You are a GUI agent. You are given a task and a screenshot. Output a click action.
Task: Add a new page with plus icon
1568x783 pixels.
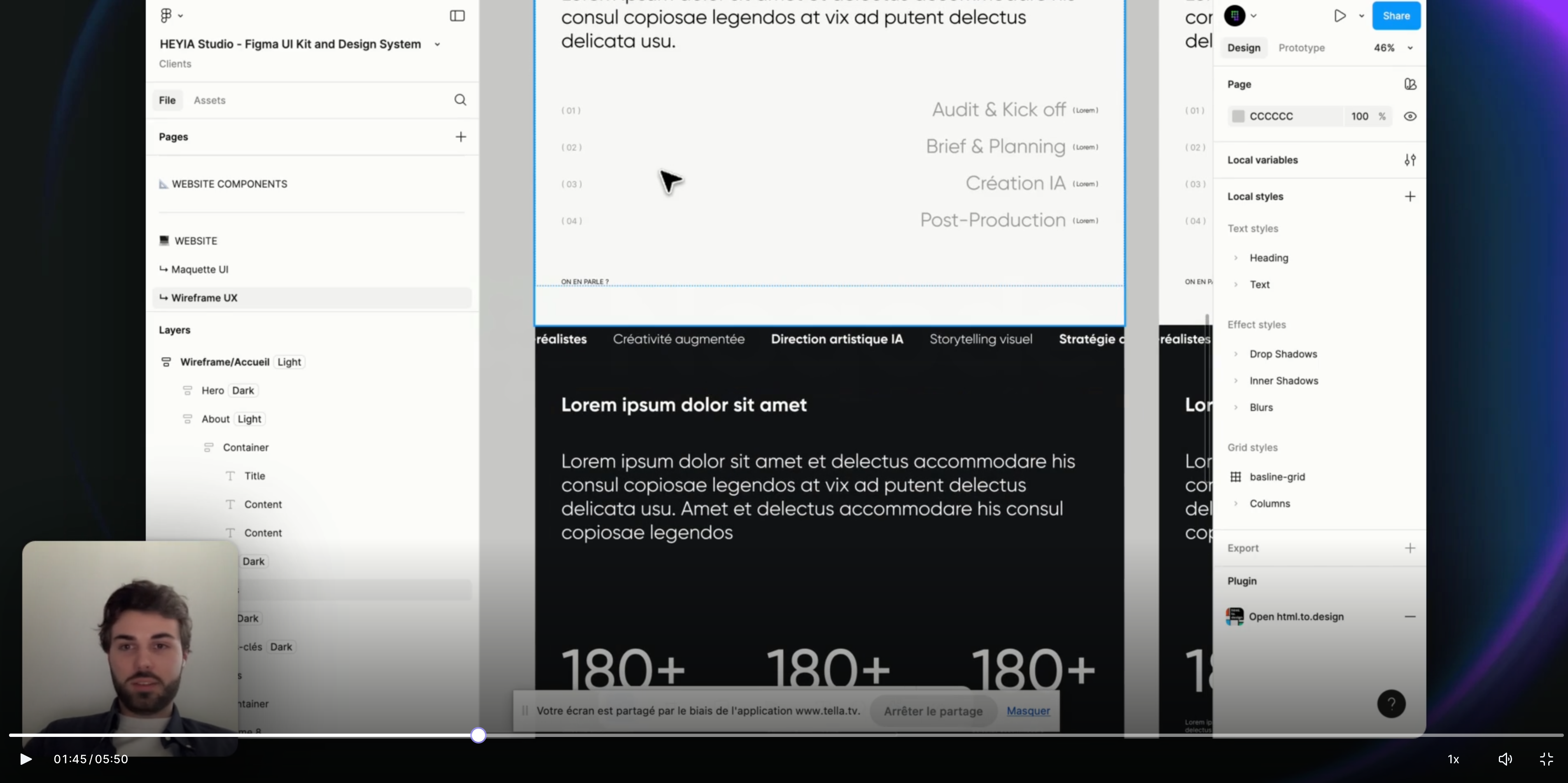(x=461, y=137)
